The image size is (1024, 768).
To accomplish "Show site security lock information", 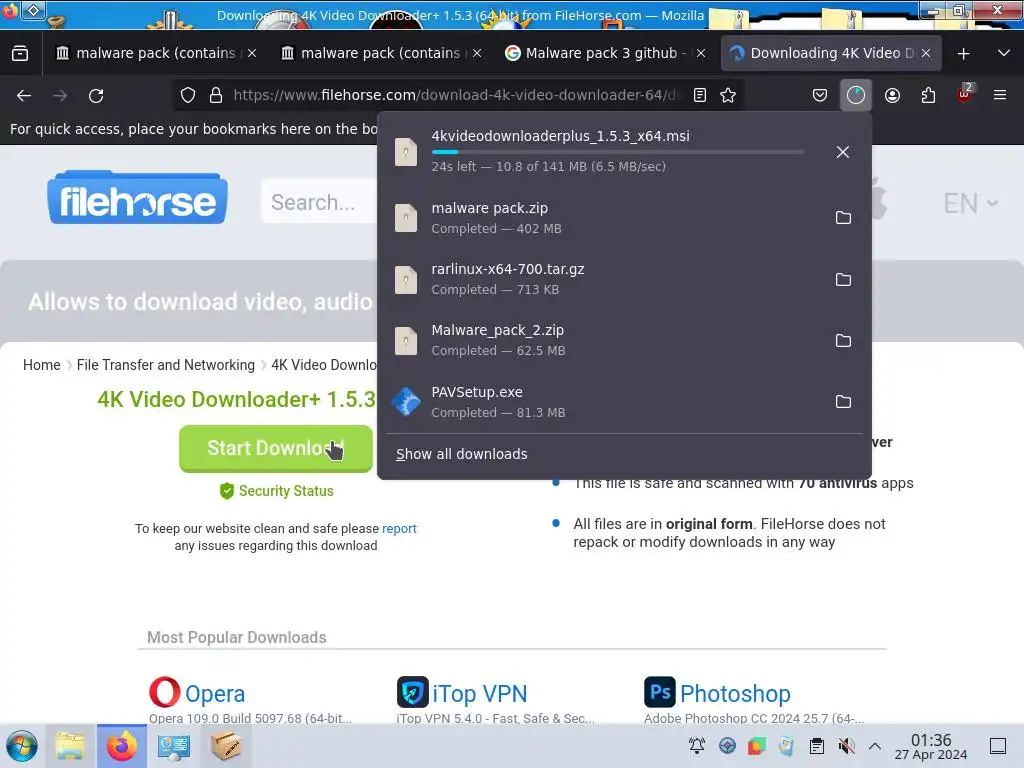I will (216, 95).
